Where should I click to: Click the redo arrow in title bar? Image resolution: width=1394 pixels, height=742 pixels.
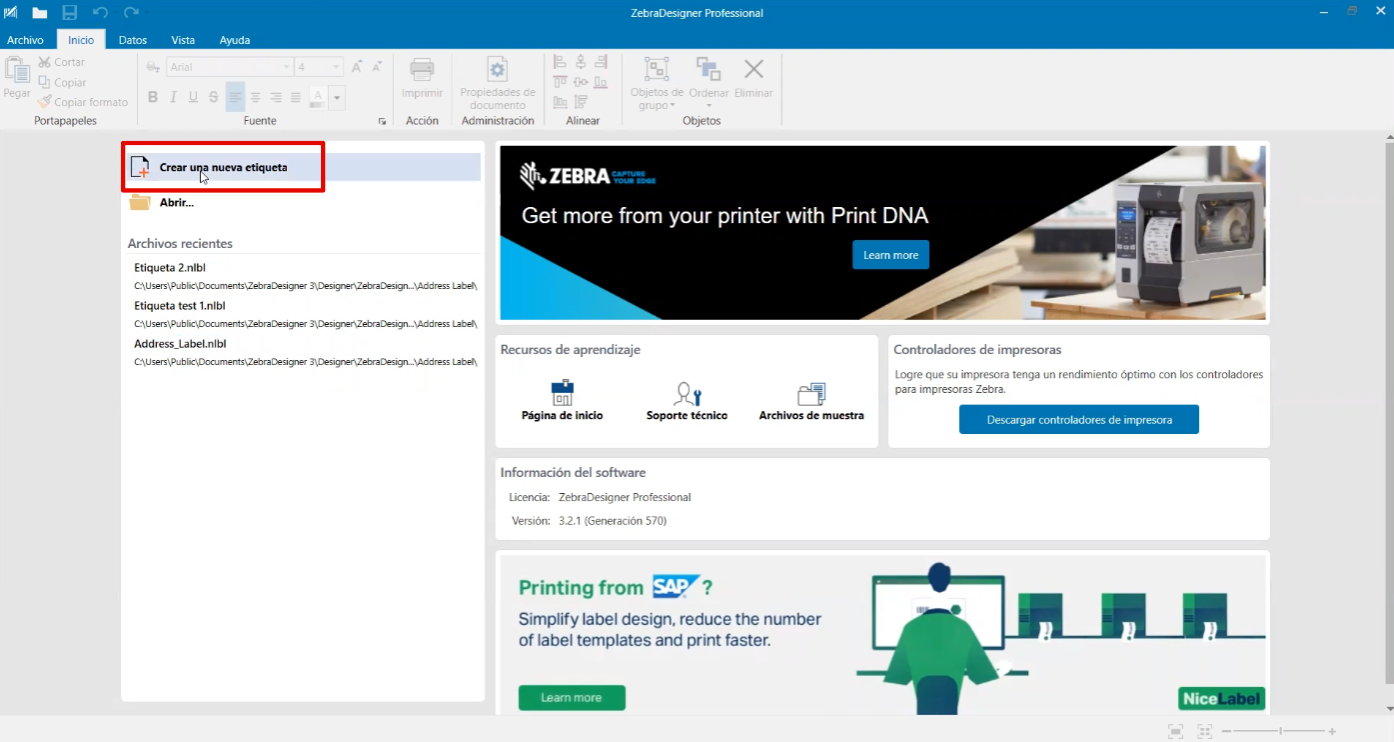coord(131,13)
